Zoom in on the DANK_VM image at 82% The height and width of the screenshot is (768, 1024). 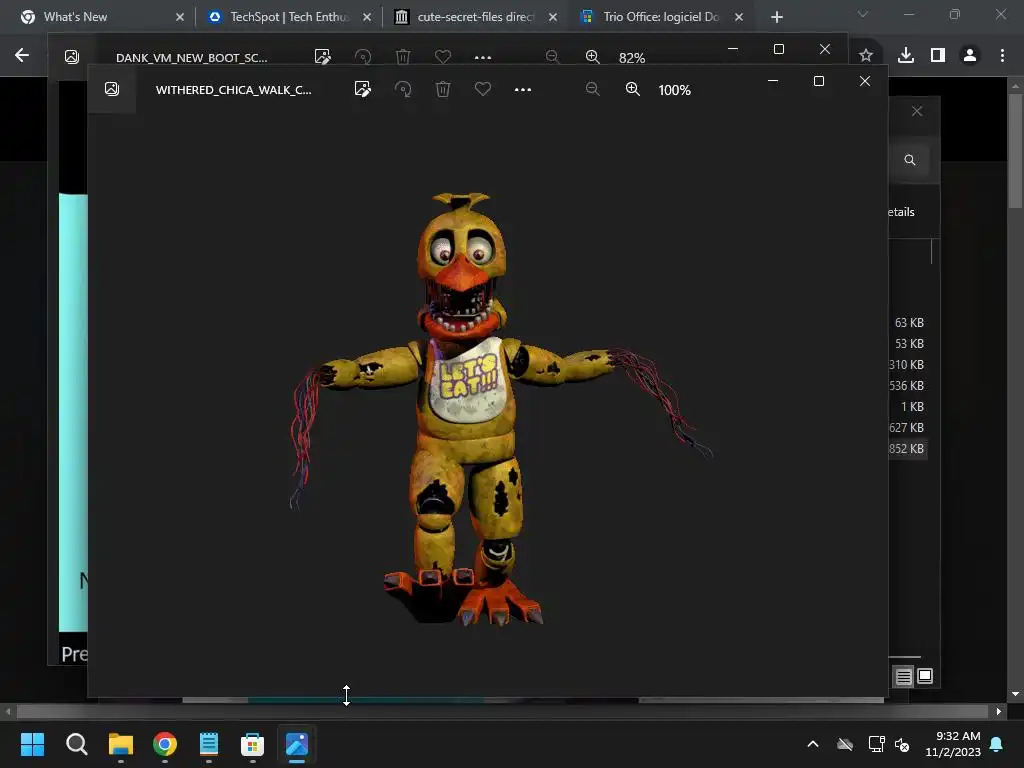[x=593, y=57]
